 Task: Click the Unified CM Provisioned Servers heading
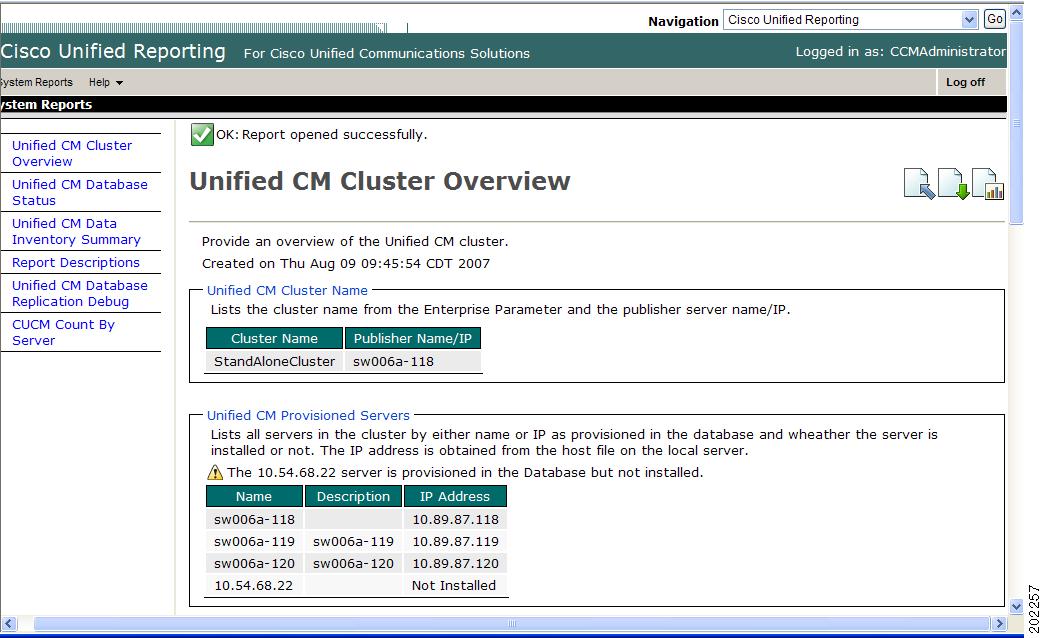pos(308,415)
